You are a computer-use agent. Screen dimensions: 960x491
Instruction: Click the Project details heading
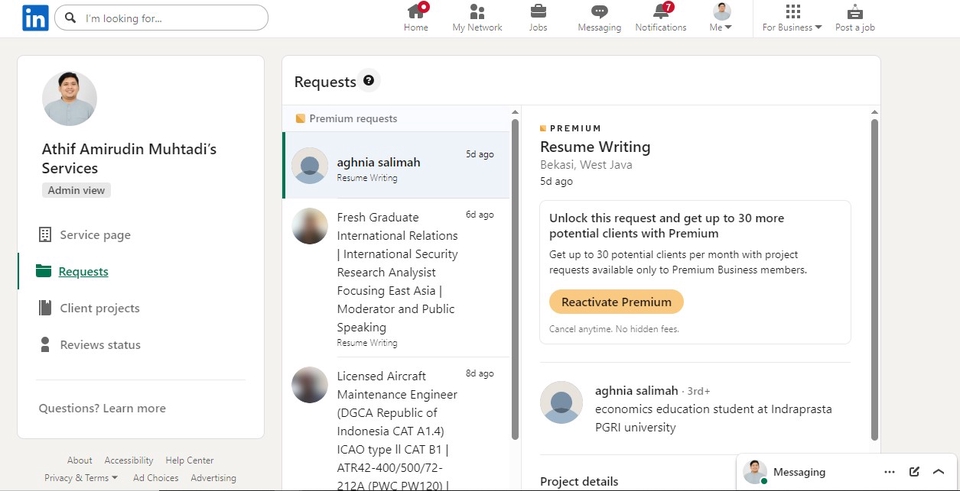[x=579, y=482]
